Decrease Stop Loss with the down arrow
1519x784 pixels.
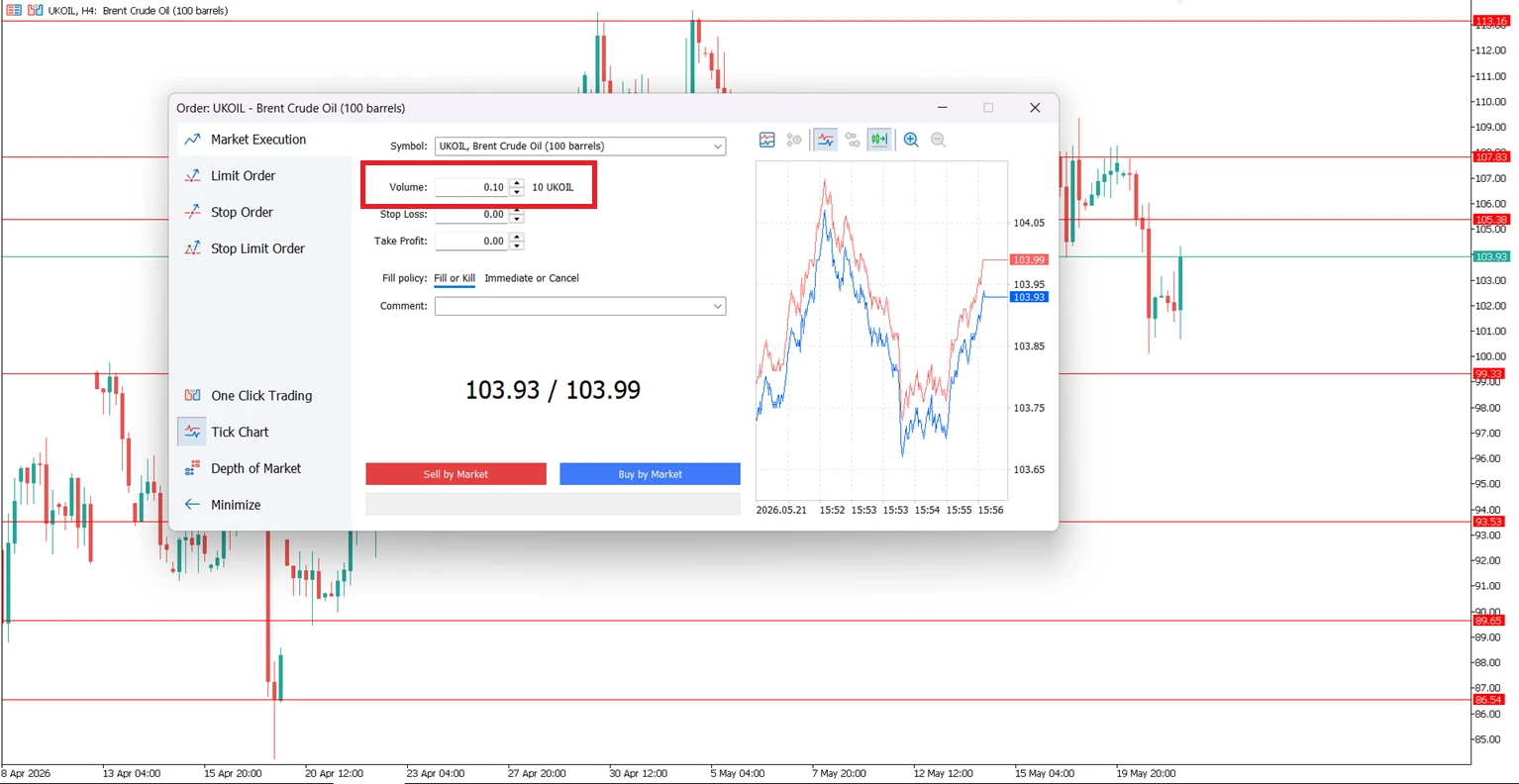(517, 218)
